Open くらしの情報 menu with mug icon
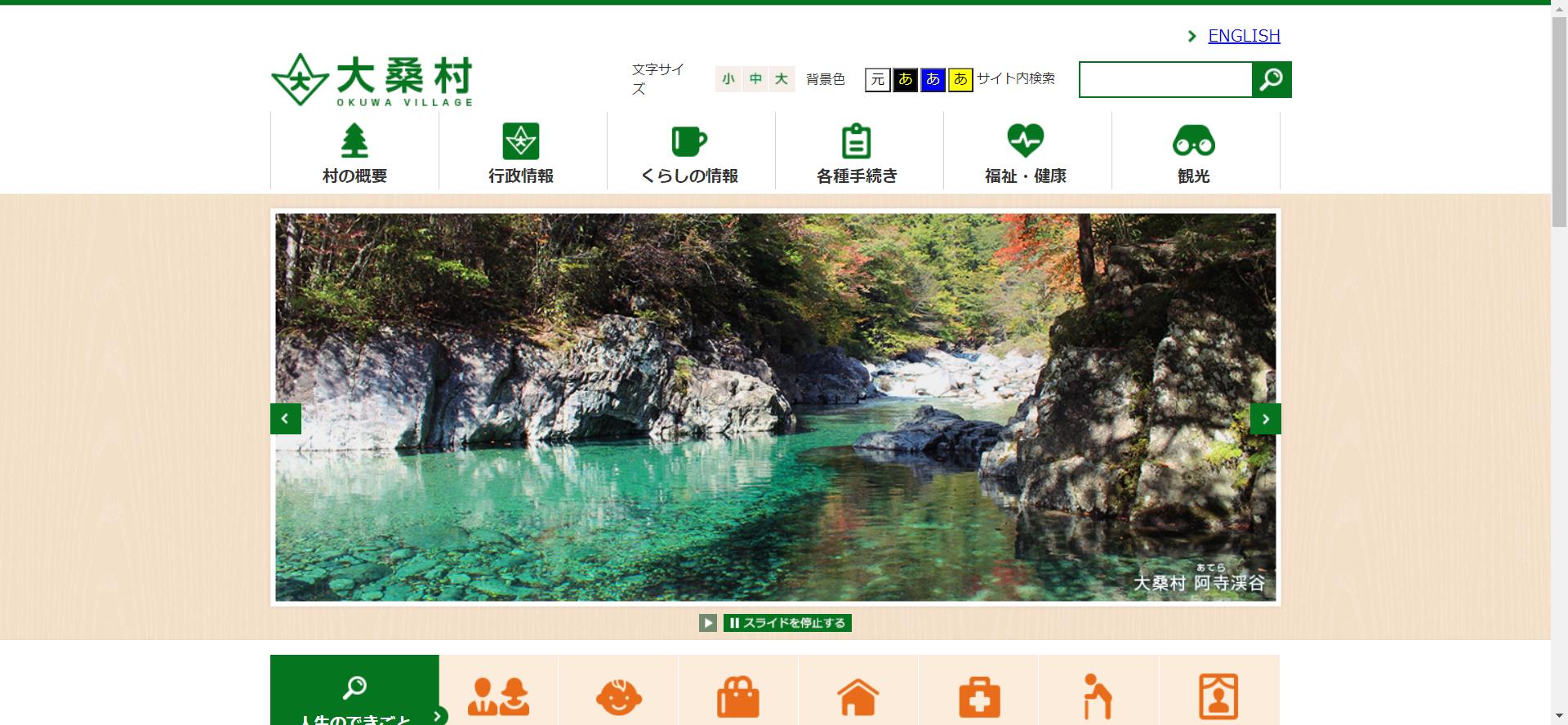 691,151
